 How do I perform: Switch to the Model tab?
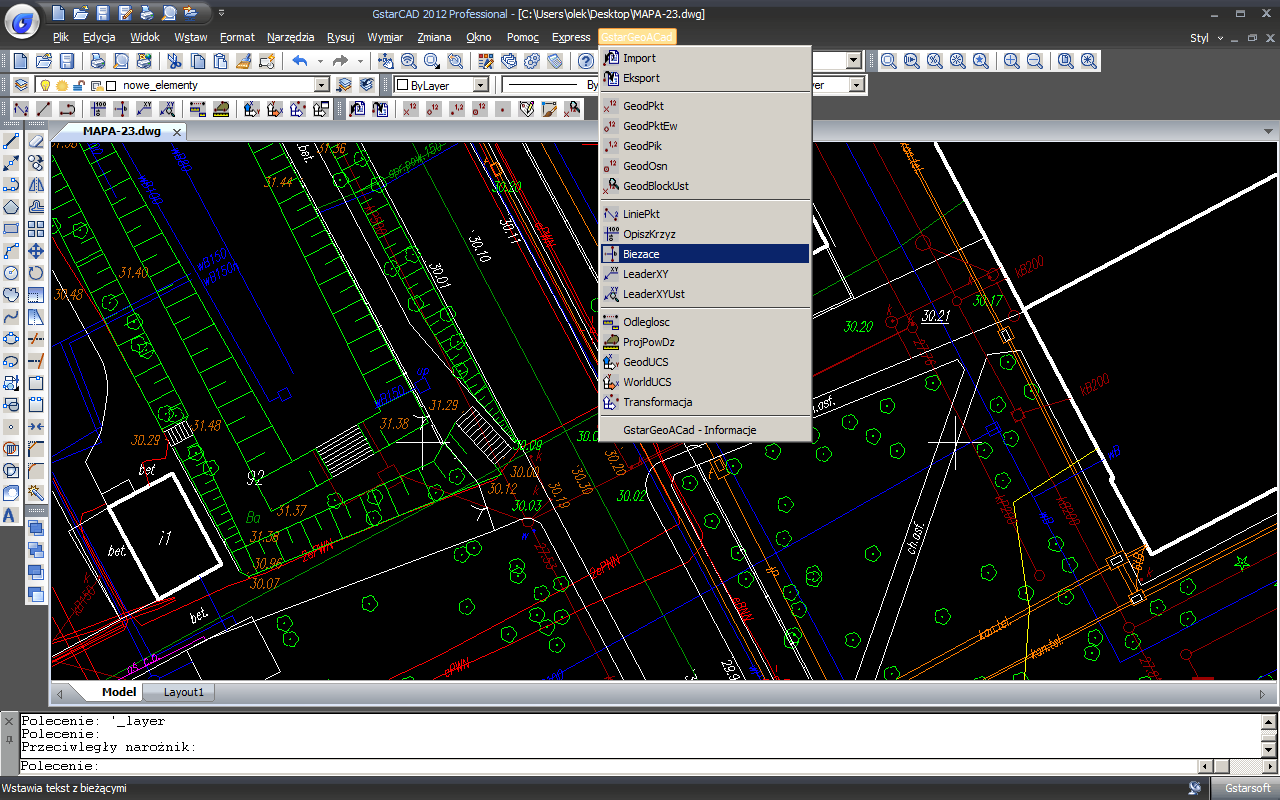tap(119, 692)
